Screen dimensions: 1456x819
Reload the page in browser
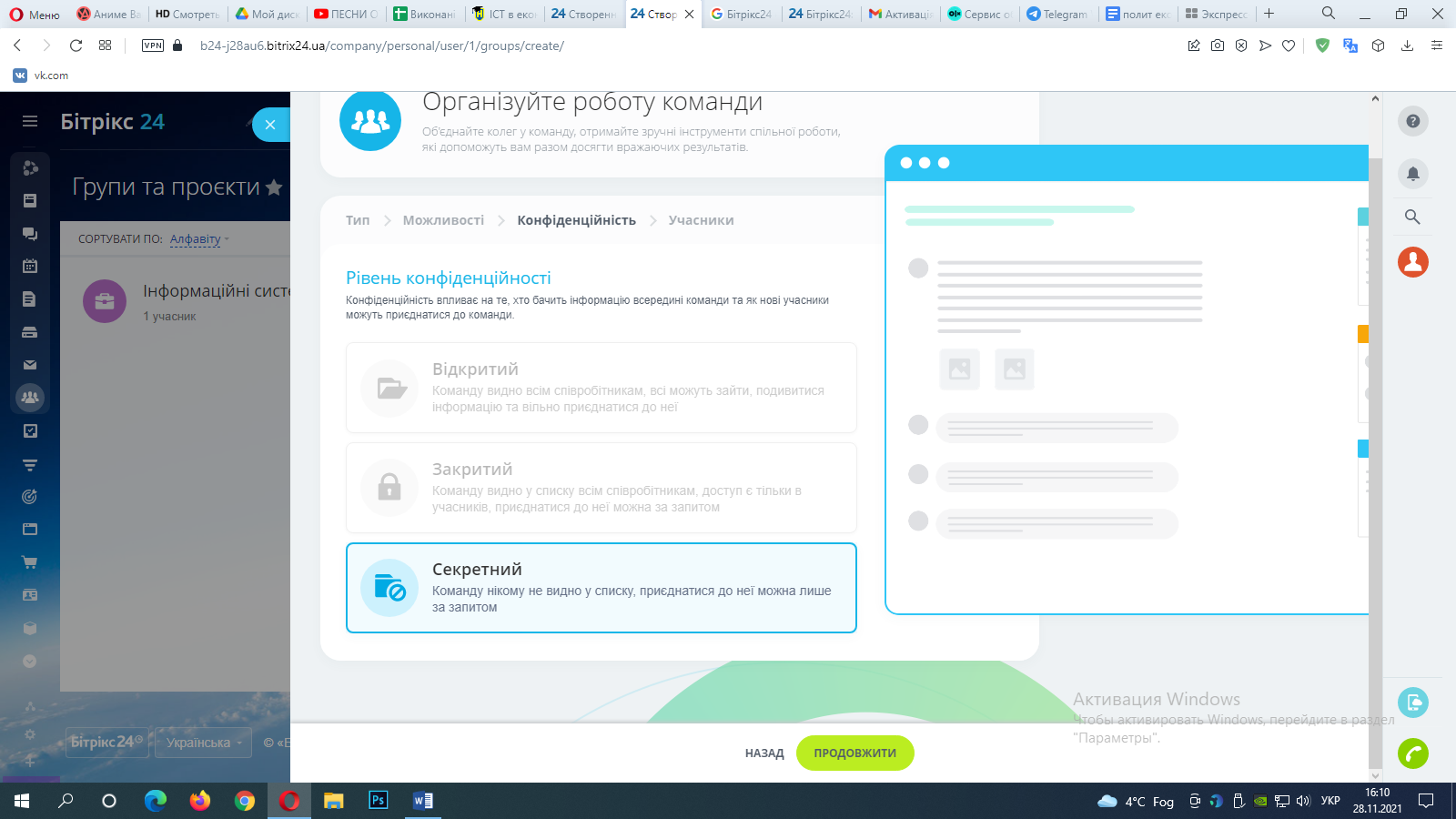pos(76,45)
